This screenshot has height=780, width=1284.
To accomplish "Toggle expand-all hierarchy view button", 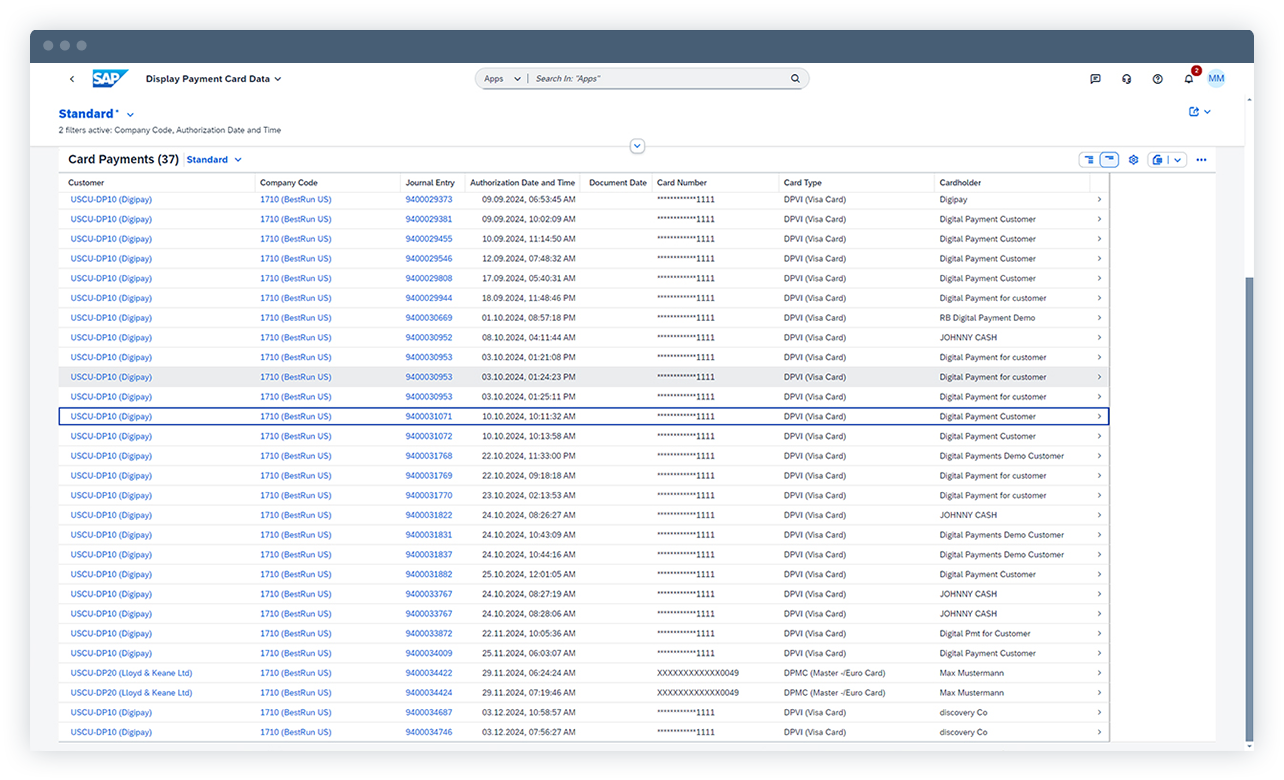I will pos(1088,160).
